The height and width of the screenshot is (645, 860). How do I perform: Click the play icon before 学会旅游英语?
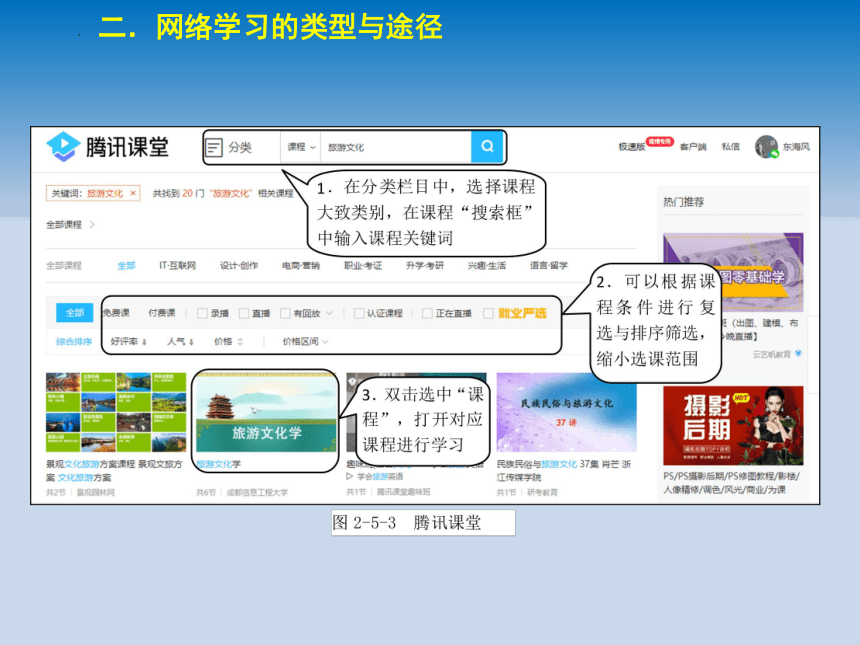click(349, 476)
